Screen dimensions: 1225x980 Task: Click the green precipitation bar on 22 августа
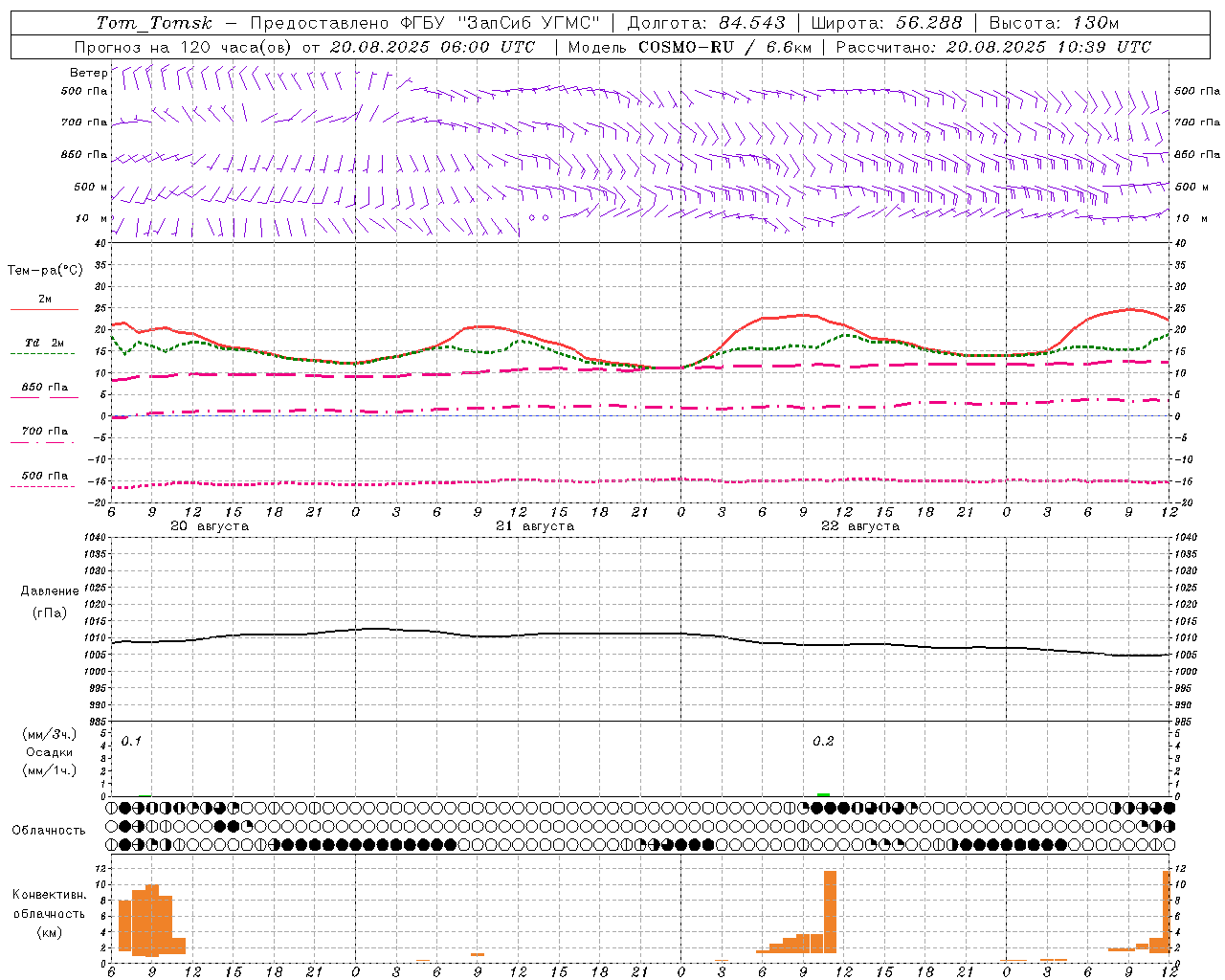pos(823,794)
